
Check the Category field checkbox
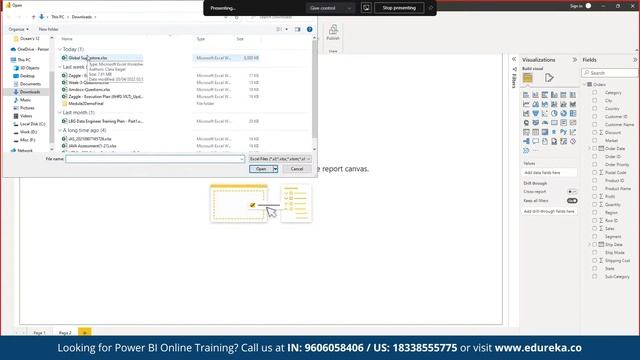[595, 93]
